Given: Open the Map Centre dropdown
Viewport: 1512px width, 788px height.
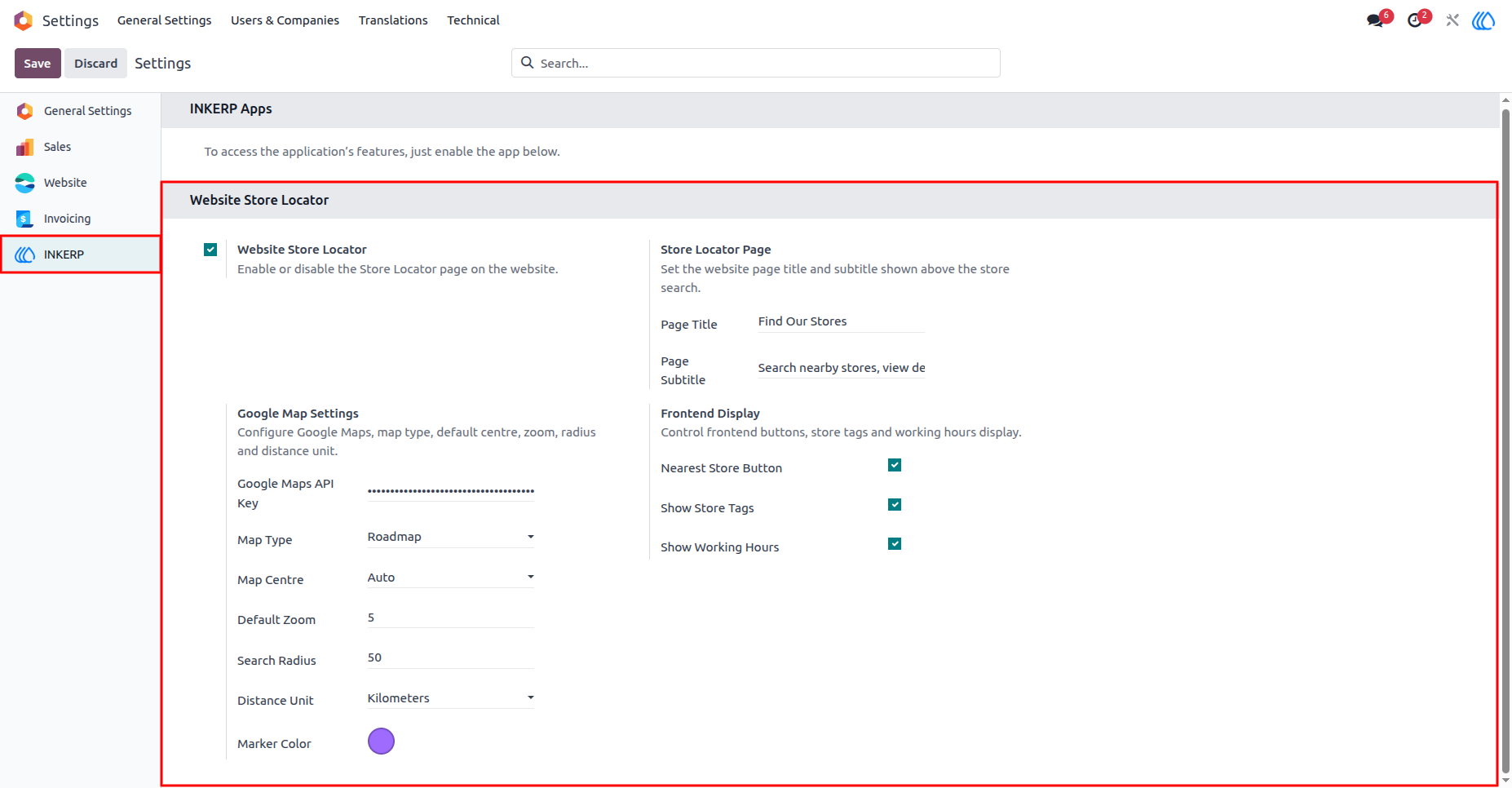Looking at the screenshot, I should 451,578.
